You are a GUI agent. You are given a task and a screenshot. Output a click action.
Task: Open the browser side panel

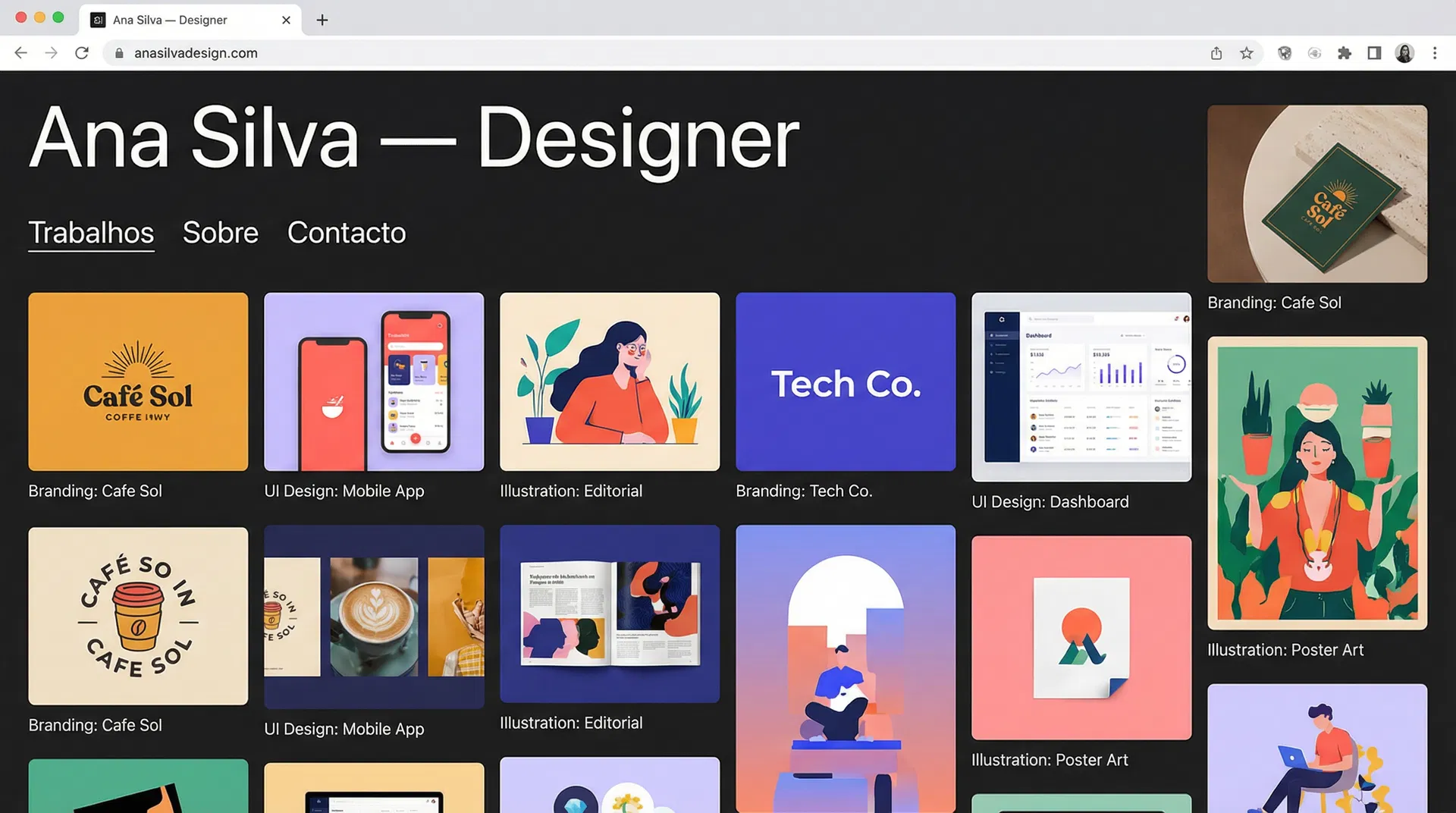pyautogui.click(x=1373, y=53)
